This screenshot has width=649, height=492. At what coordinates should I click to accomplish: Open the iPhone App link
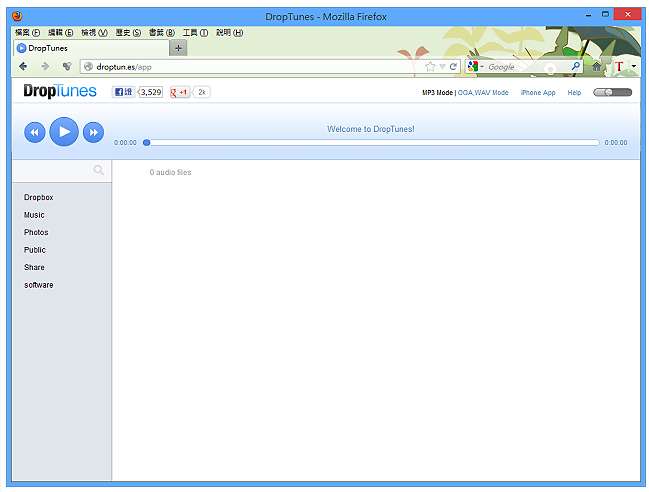tap(538, 93)
